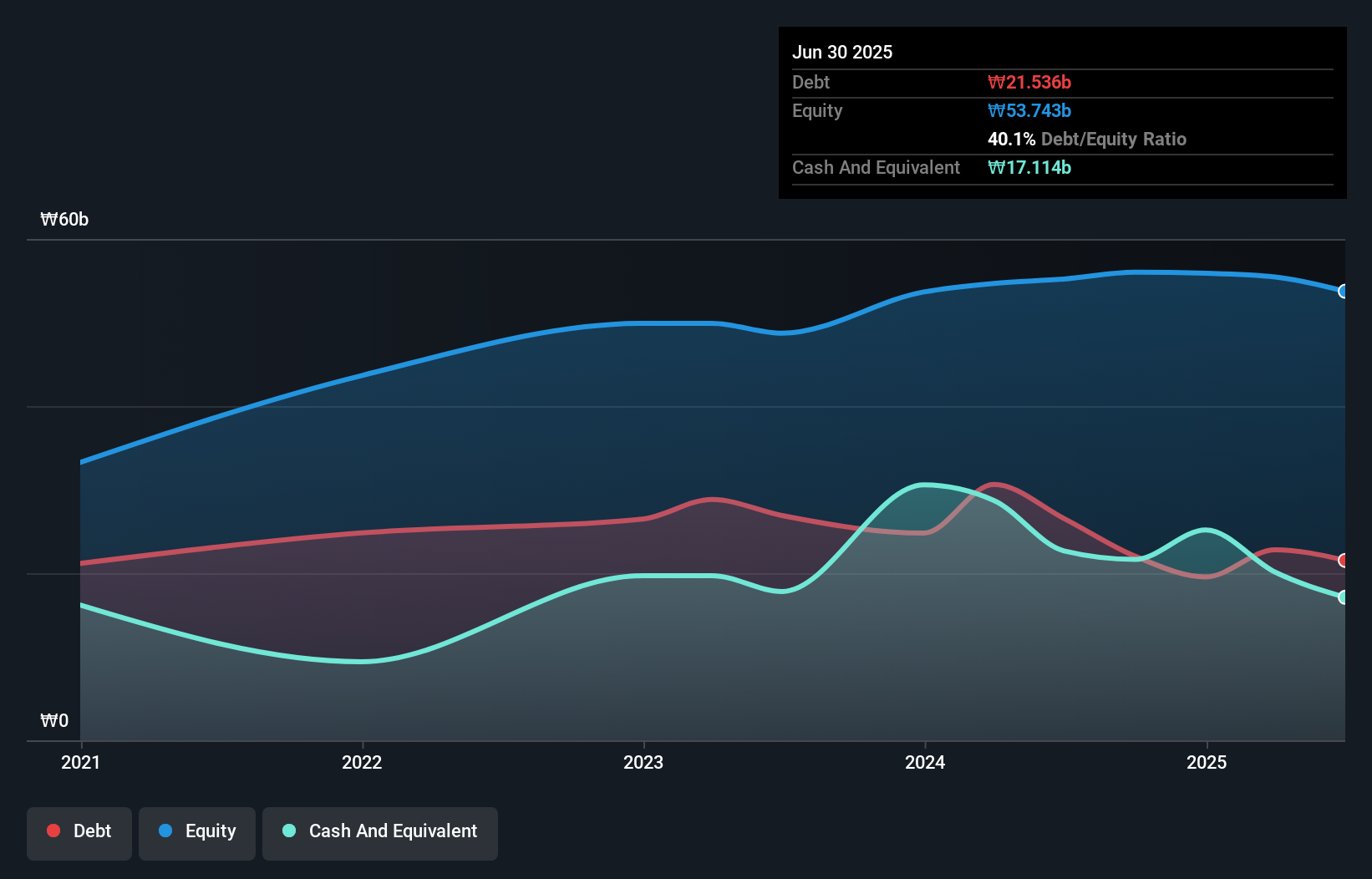This screenshot has height=879, width=1372.
Task: Select the Cash endpoint marker on the chart
Action: 1344,597
